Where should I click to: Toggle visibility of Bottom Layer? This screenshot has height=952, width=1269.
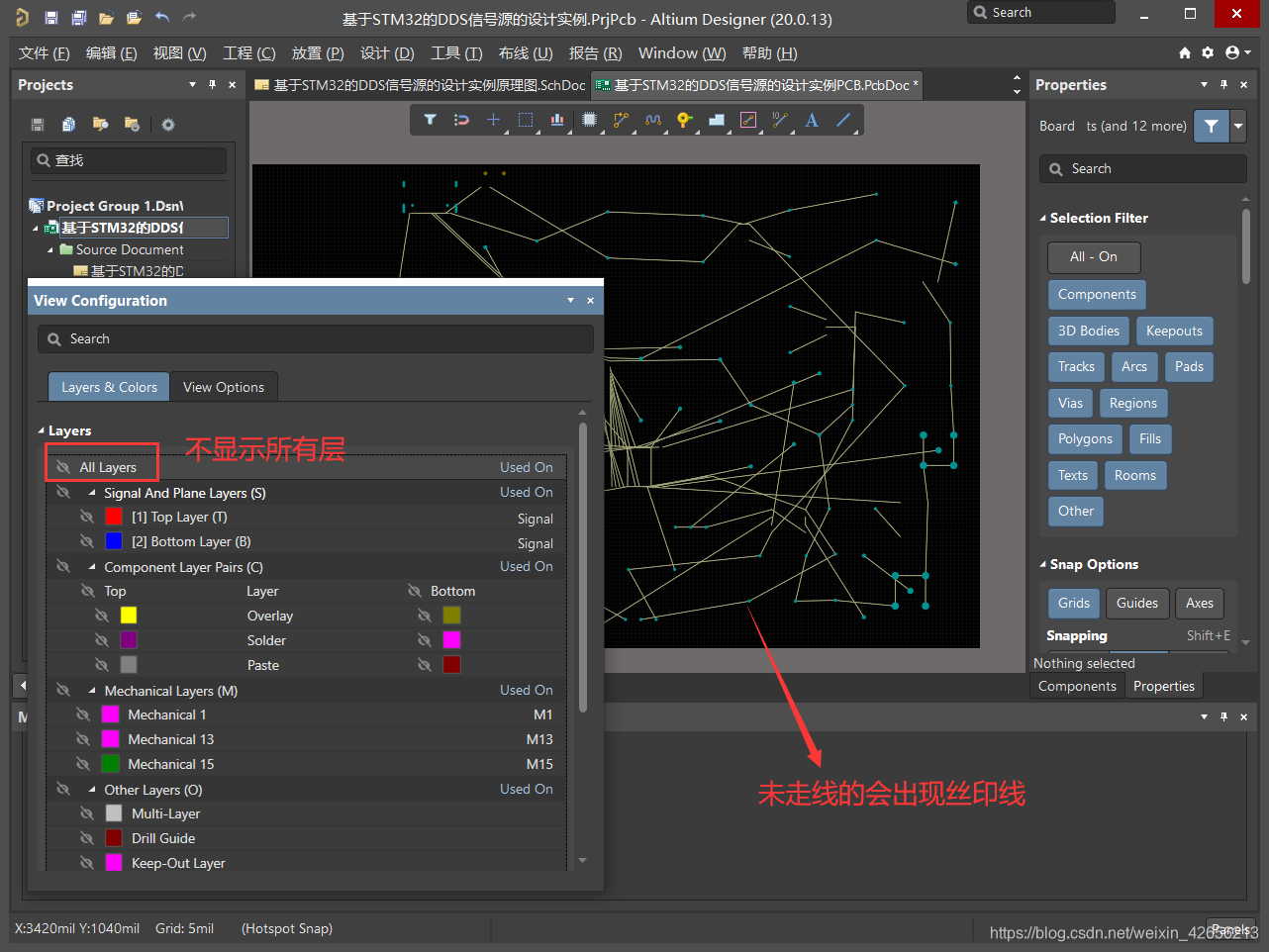[x=87, y=541]
